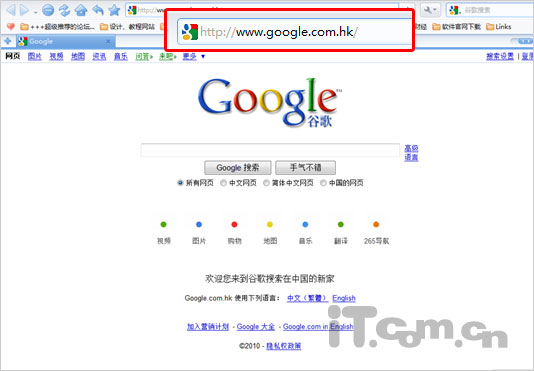The height and width of the screenshot is (371, 534).
Task: Select the 中国的网页 radio button
Action: click(x=323, y=183)
